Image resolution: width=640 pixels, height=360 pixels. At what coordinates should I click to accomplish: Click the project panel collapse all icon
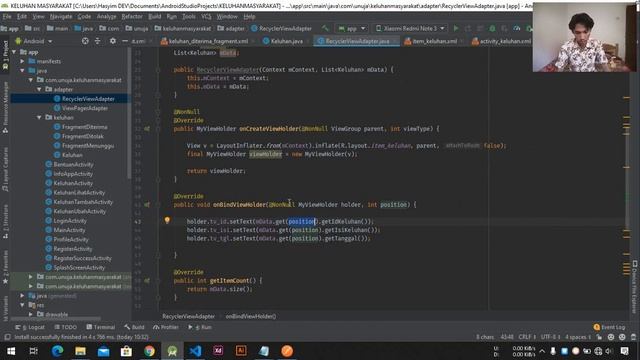click(x=98, y=41)
